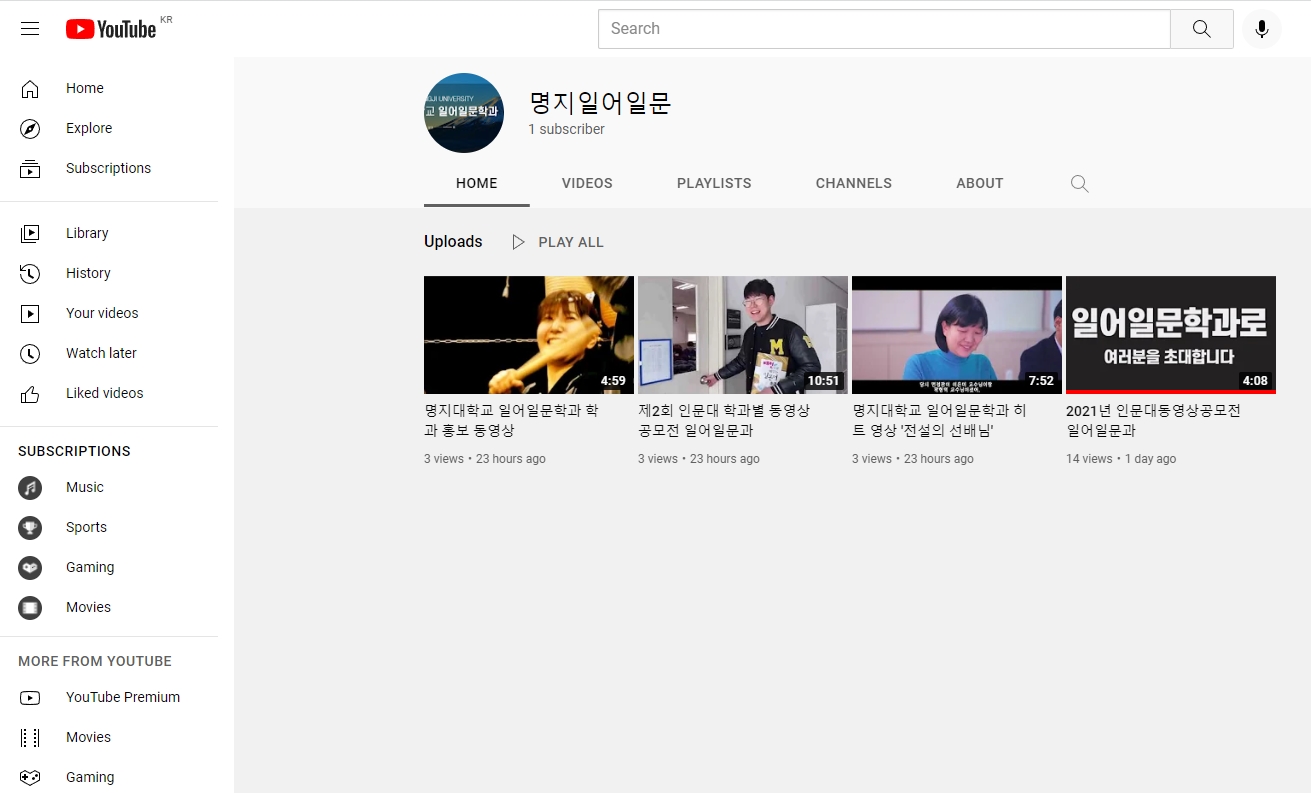Viewport: 1311px width, 793px height.
Task: Click the Explore compass icon
Action: pyautogui.click(x=30, y=128)
